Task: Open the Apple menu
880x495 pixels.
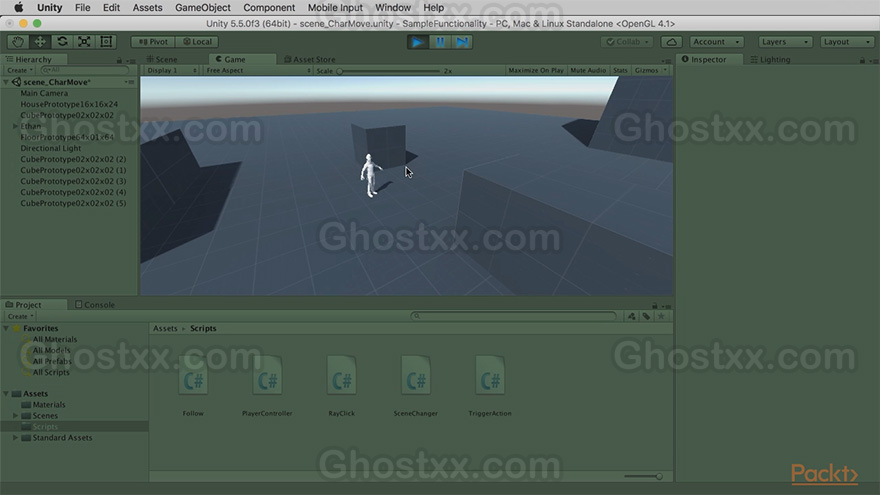Action: pyautogui.click(x=19, y=7)
